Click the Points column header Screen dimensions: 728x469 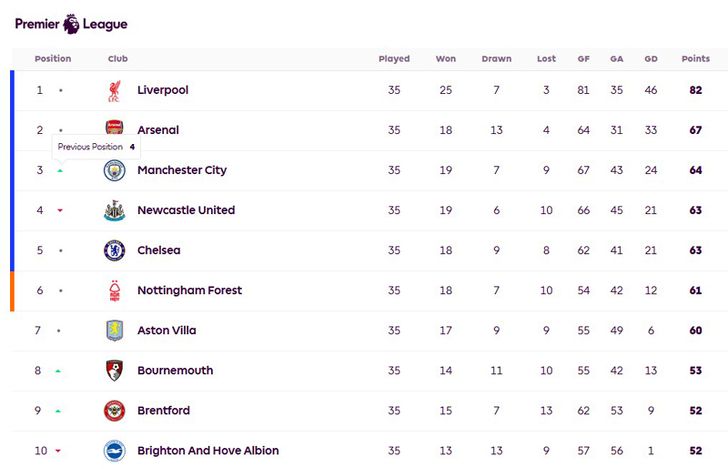pyautogui.click(x=696, y=59)
